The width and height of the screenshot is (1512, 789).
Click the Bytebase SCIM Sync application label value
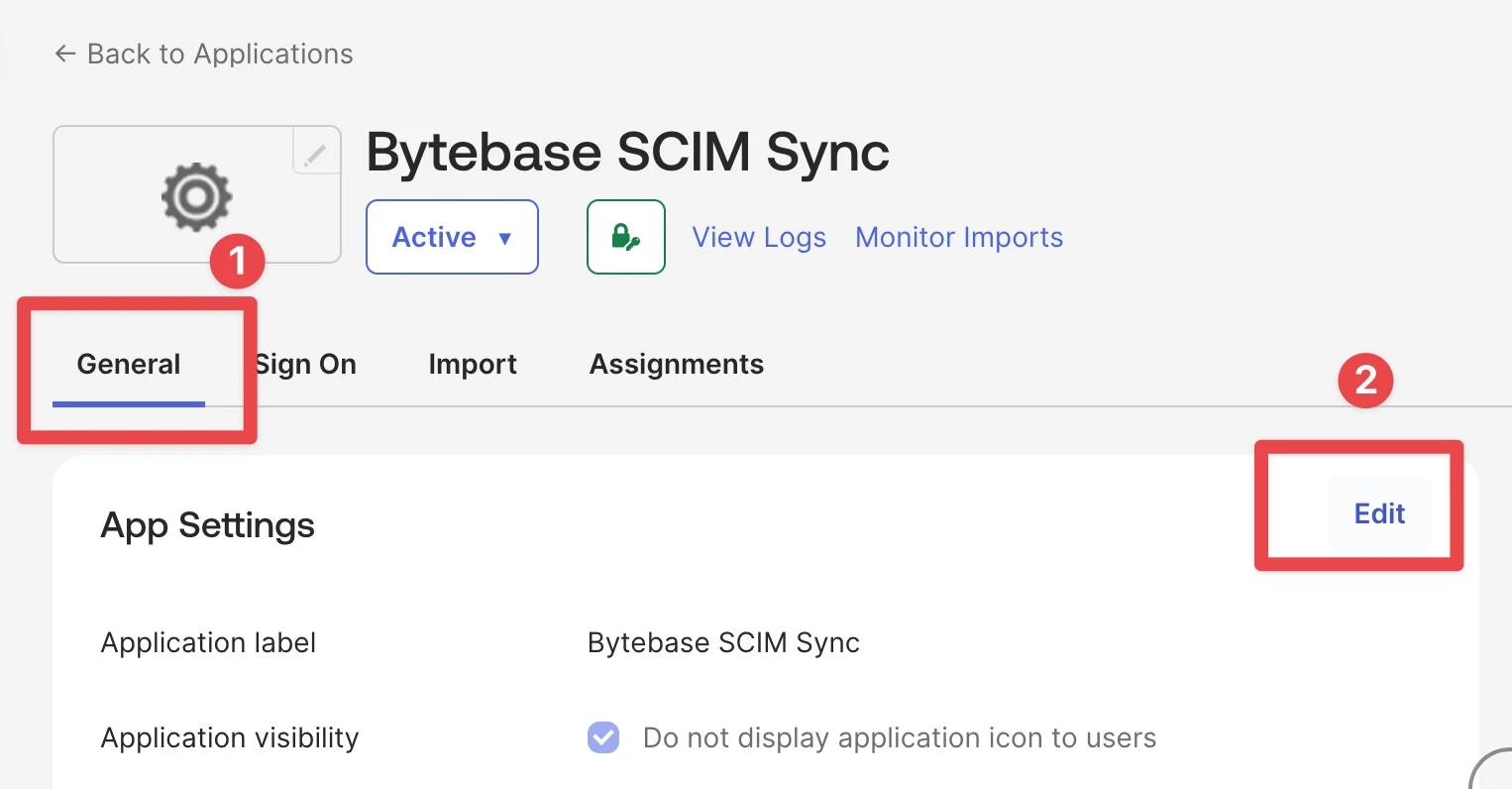(723, 643)
